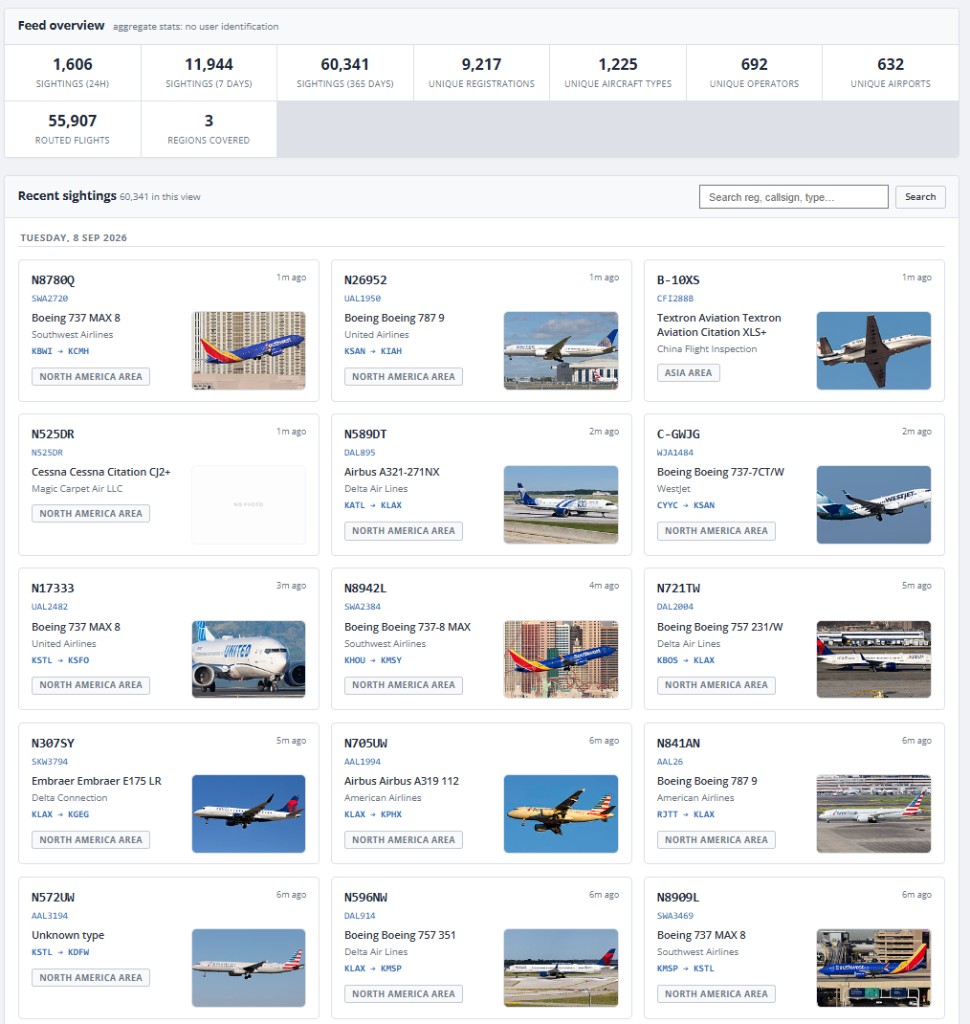Click the Sightings (365 days) stat tile

click(x=345, y=72)
